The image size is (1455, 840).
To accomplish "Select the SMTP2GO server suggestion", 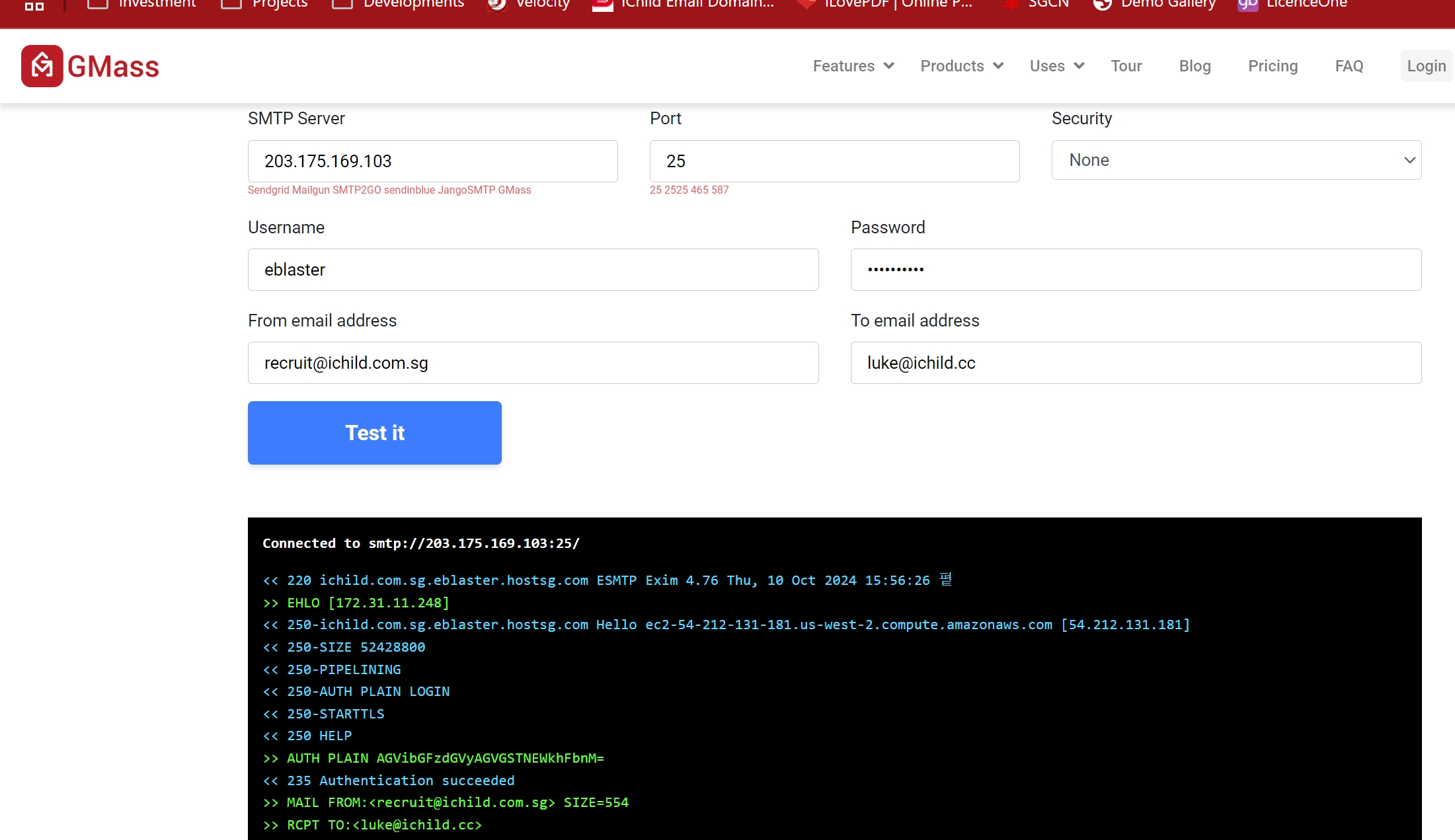I will (x=357, y=190).
